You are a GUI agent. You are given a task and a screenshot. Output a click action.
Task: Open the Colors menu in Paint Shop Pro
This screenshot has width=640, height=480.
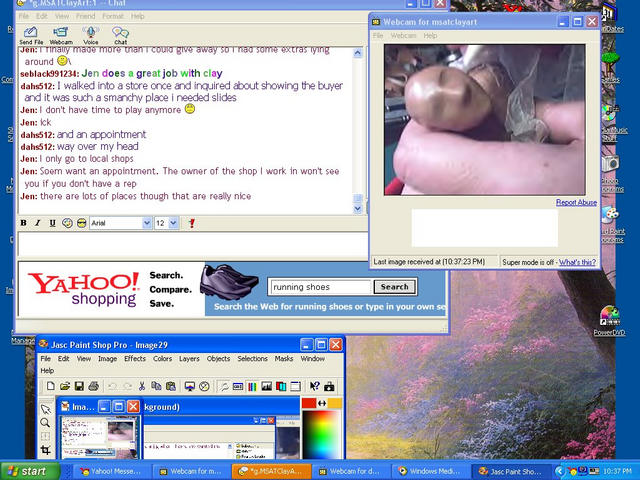tap(162, 358)
